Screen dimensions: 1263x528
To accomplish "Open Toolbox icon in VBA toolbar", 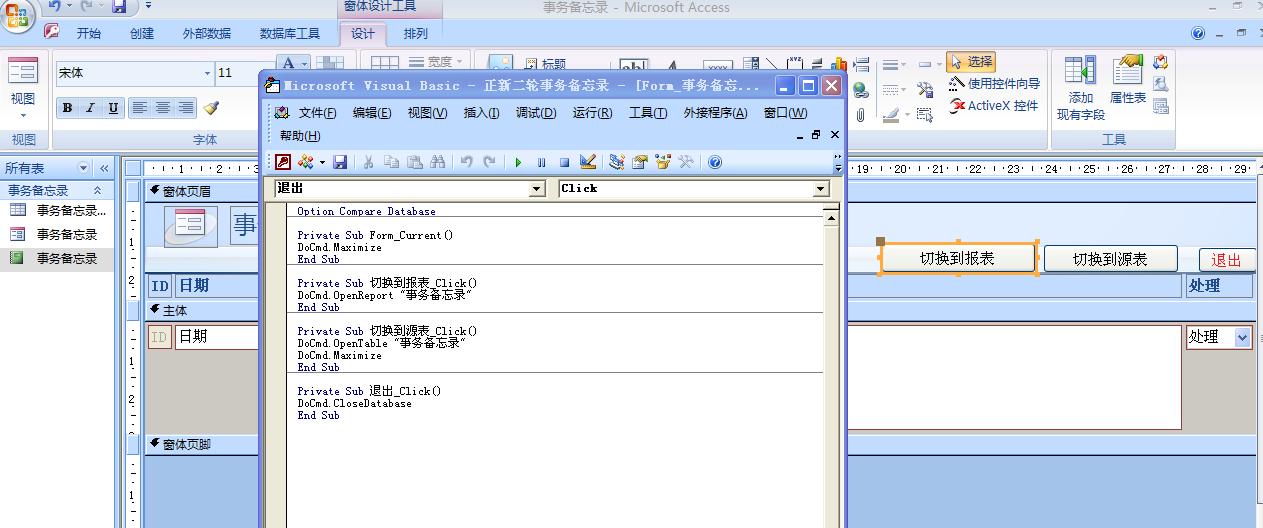I will (x=685, y=162).
